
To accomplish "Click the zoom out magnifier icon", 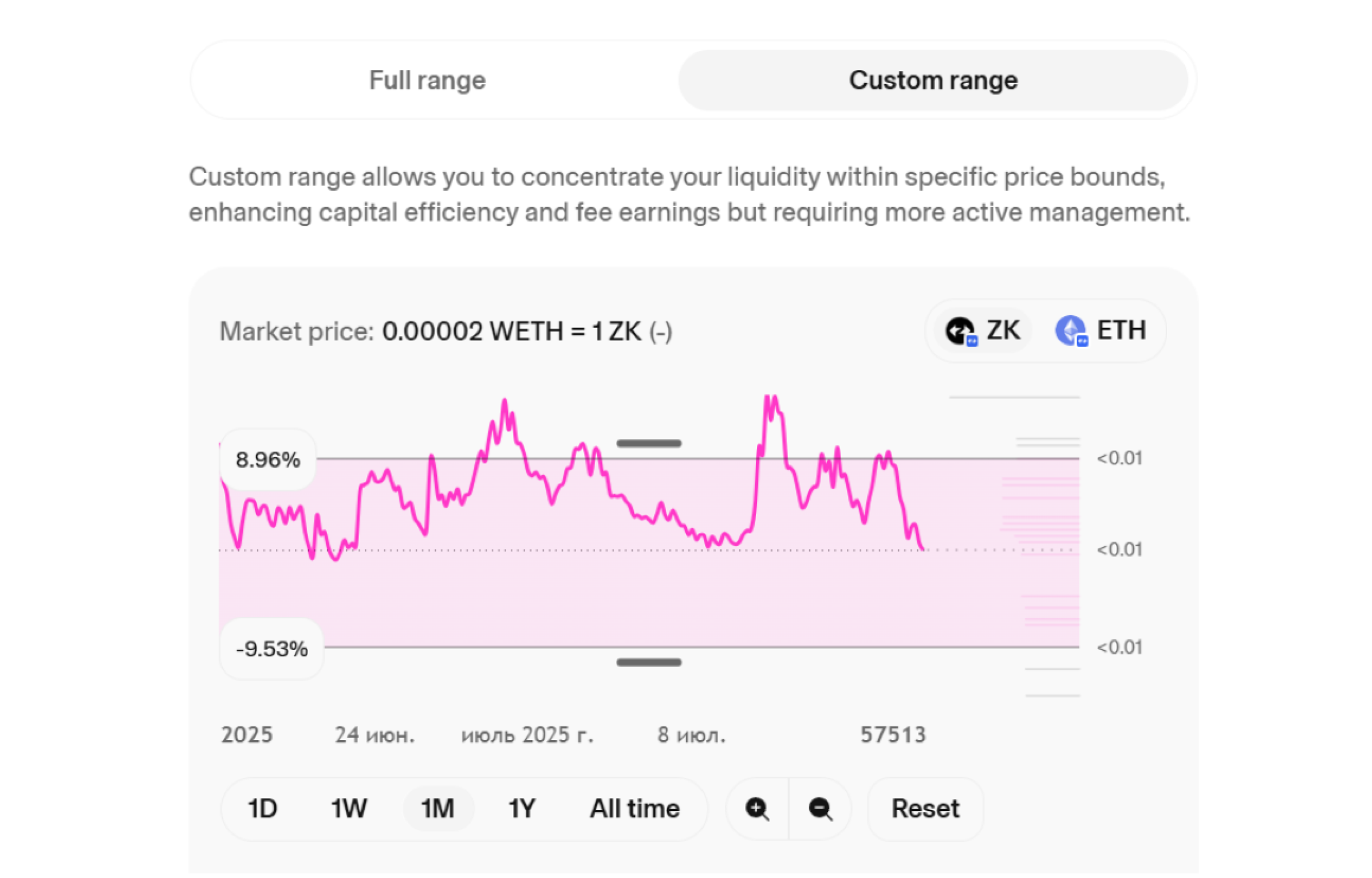I will coord(820,809).
